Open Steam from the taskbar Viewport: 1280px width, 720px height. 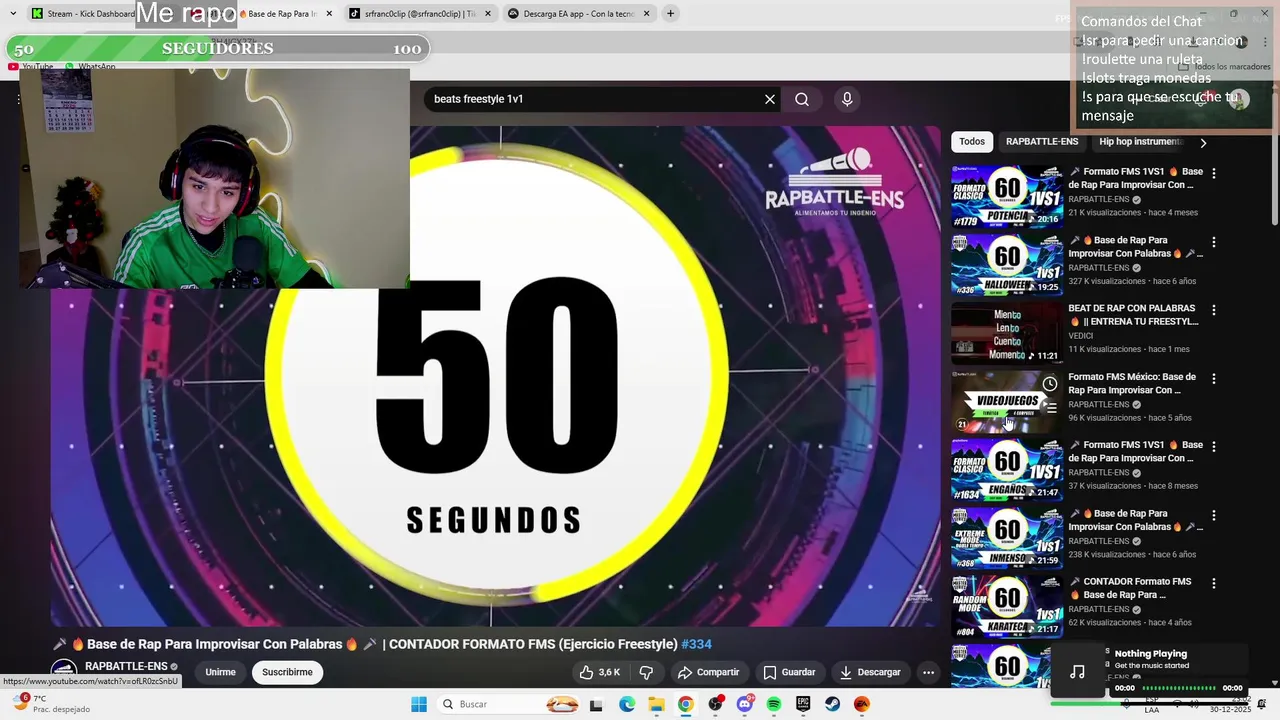click(x=832, y=704)
